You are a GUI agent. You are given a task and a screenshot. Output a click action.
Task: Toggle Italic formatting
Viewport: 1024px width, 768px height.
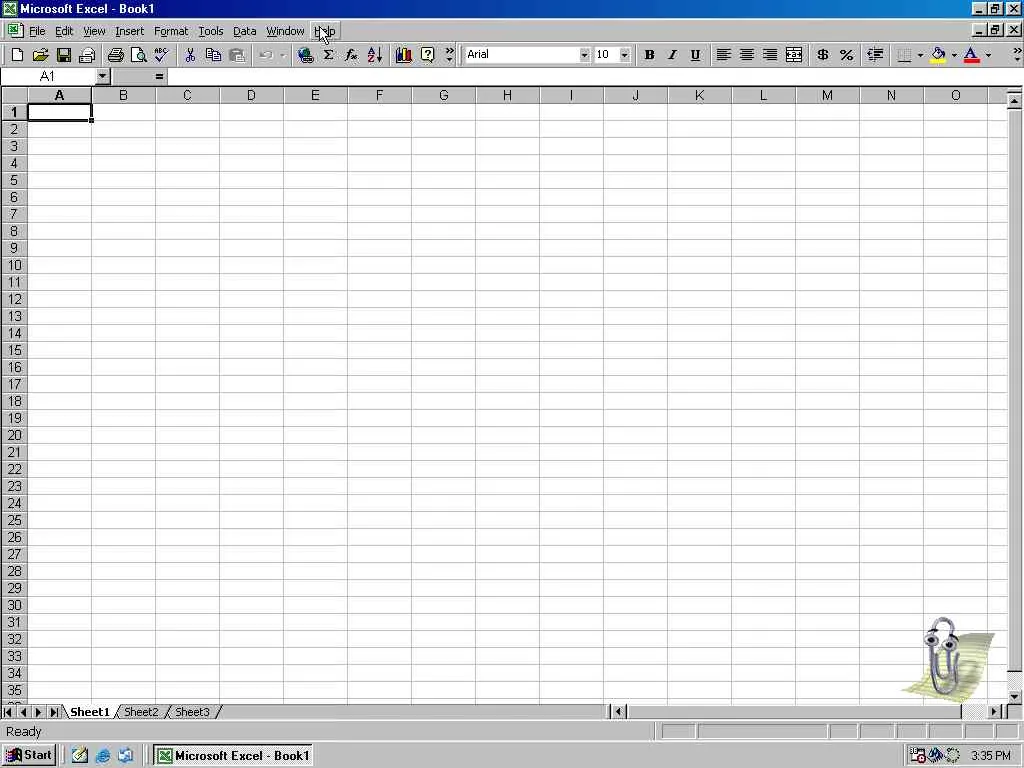click(x=672, y=55)
